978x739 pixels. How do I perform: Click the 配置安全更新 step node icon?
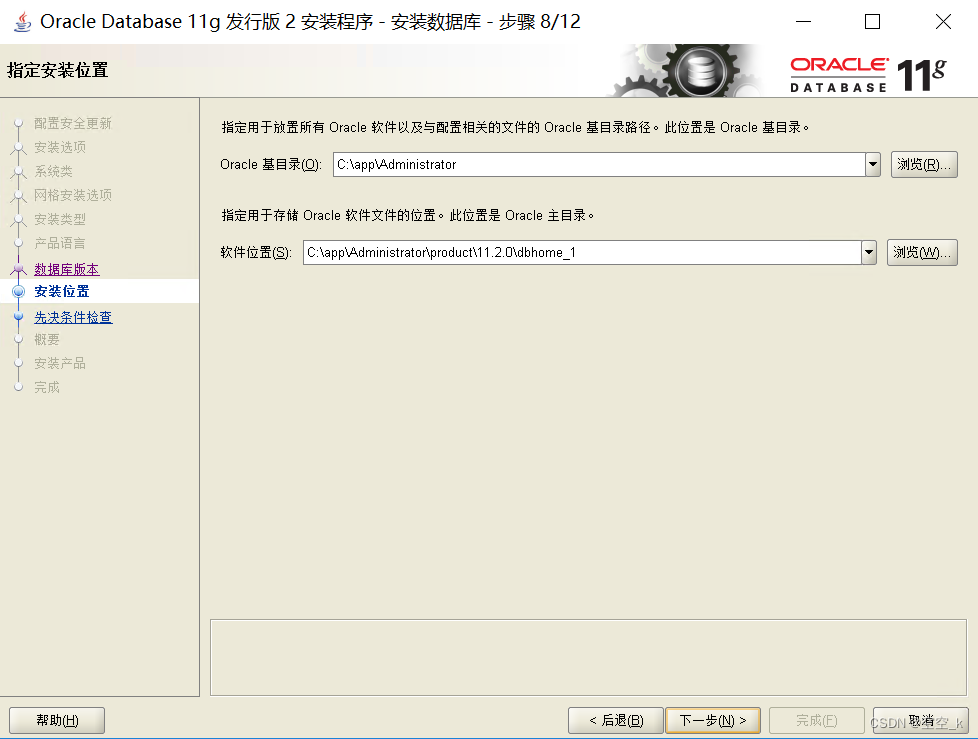(22, 123)
